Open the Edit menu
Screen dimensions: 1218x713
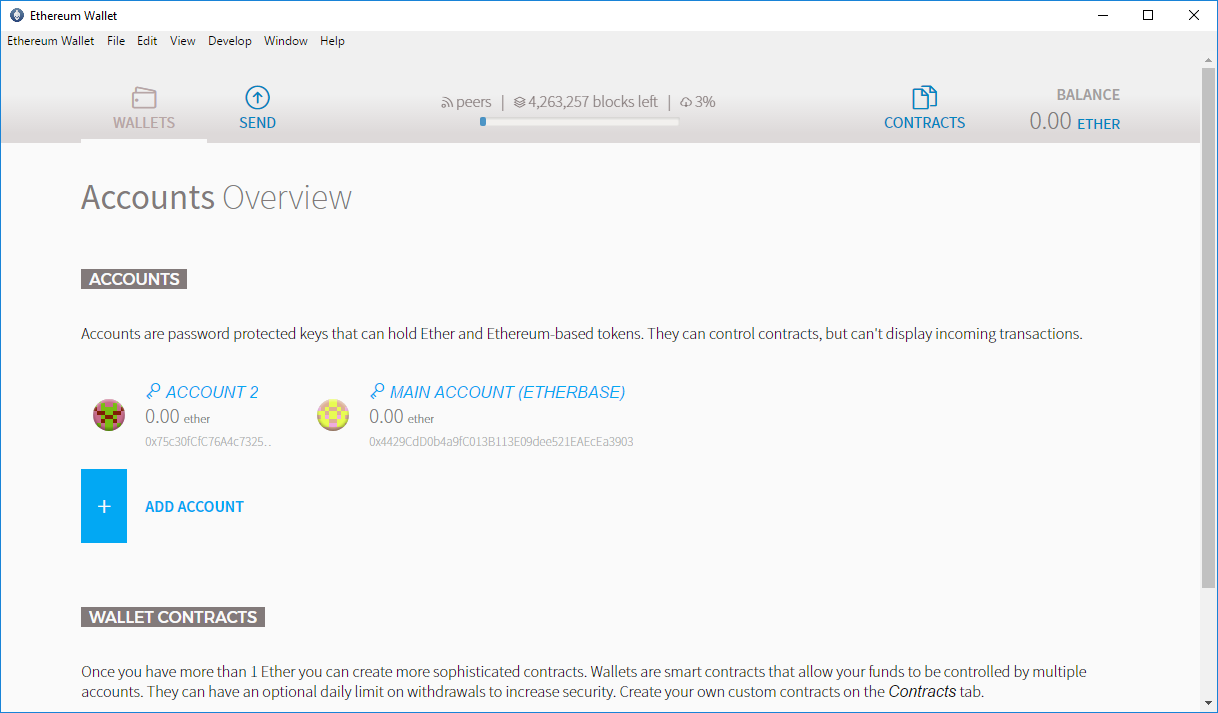click(x=147, y=41)
